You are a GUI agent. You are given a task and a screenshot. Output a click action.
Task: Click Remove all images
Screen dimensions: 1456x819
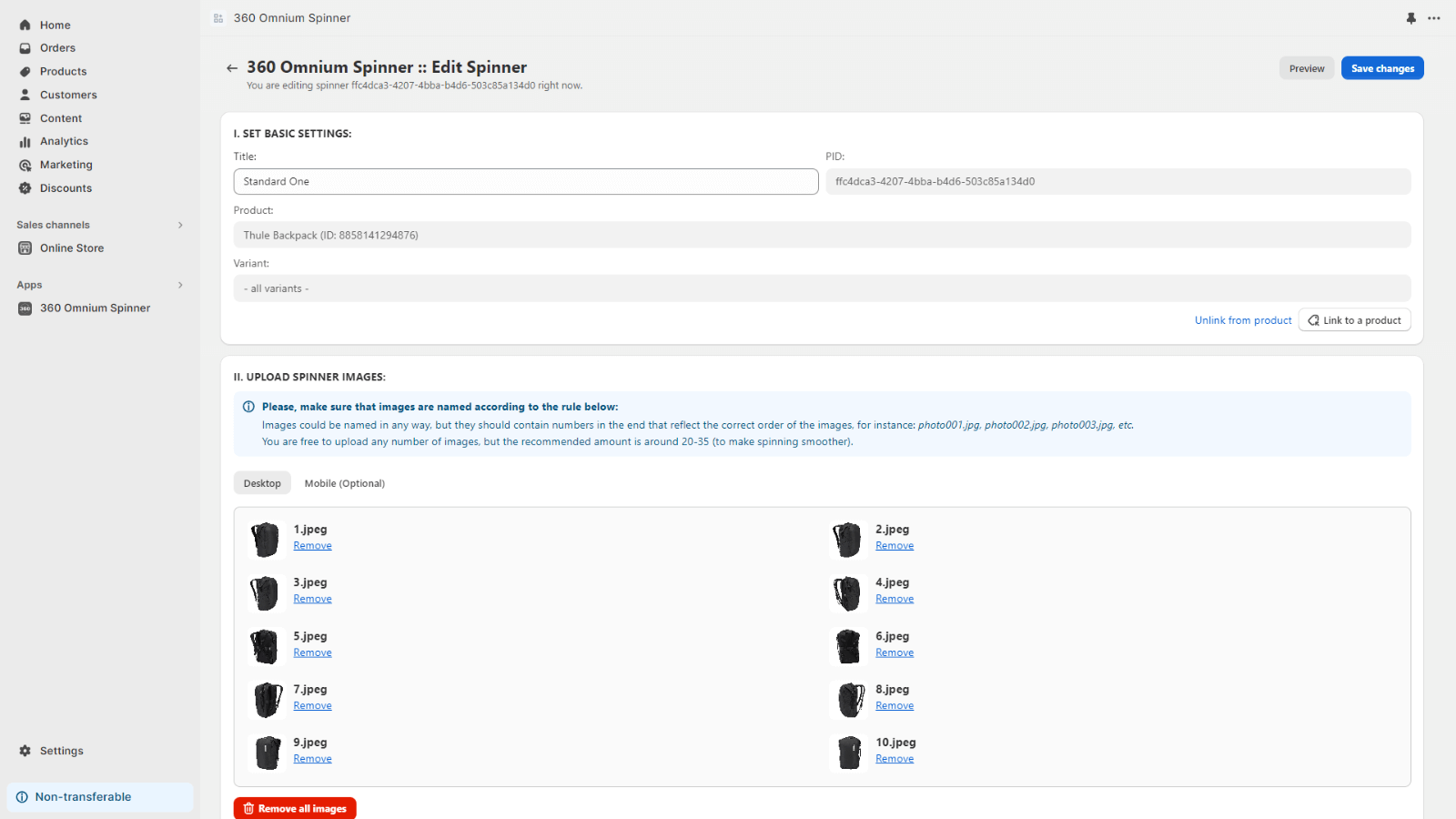click(x=294, y=808)
